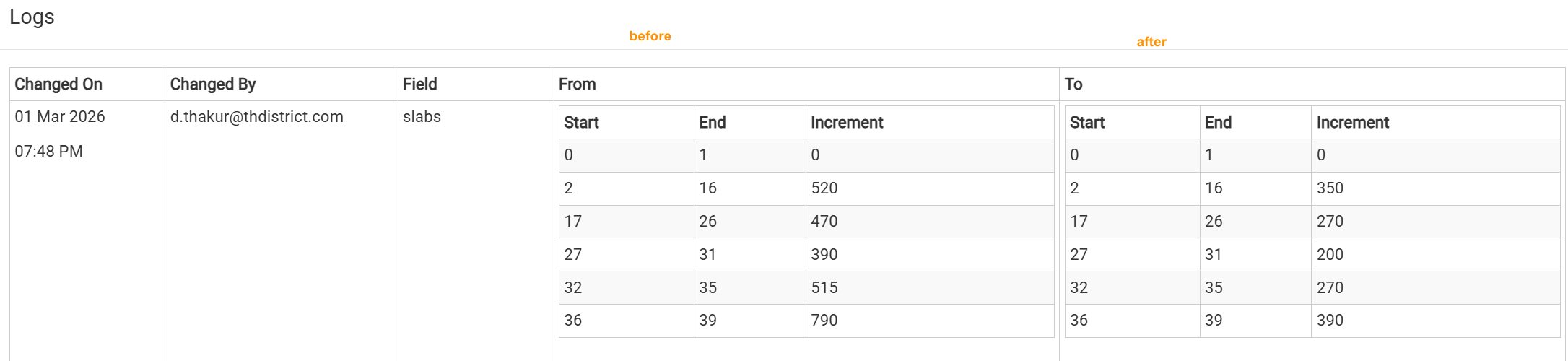Select the 01 Mar 2026 date text
Viewport: 1568px width, 361px height.
click(x=60, y=117)
